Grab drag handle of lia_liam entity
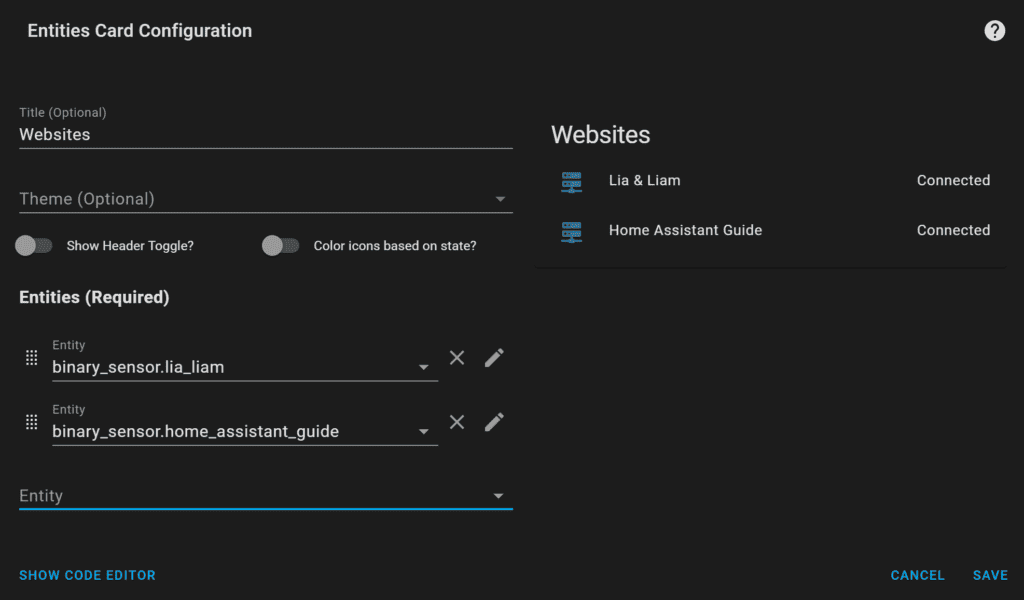Screen dimensions: 1024x600 pyautogui.click(x=31, y=358)
